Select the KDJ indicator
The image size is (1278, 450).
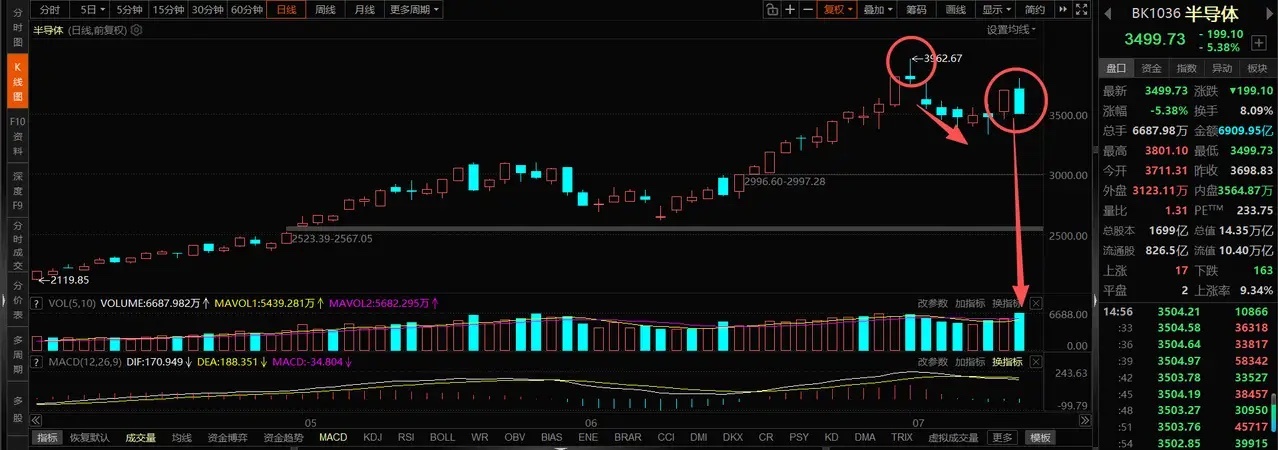(372, 438)
